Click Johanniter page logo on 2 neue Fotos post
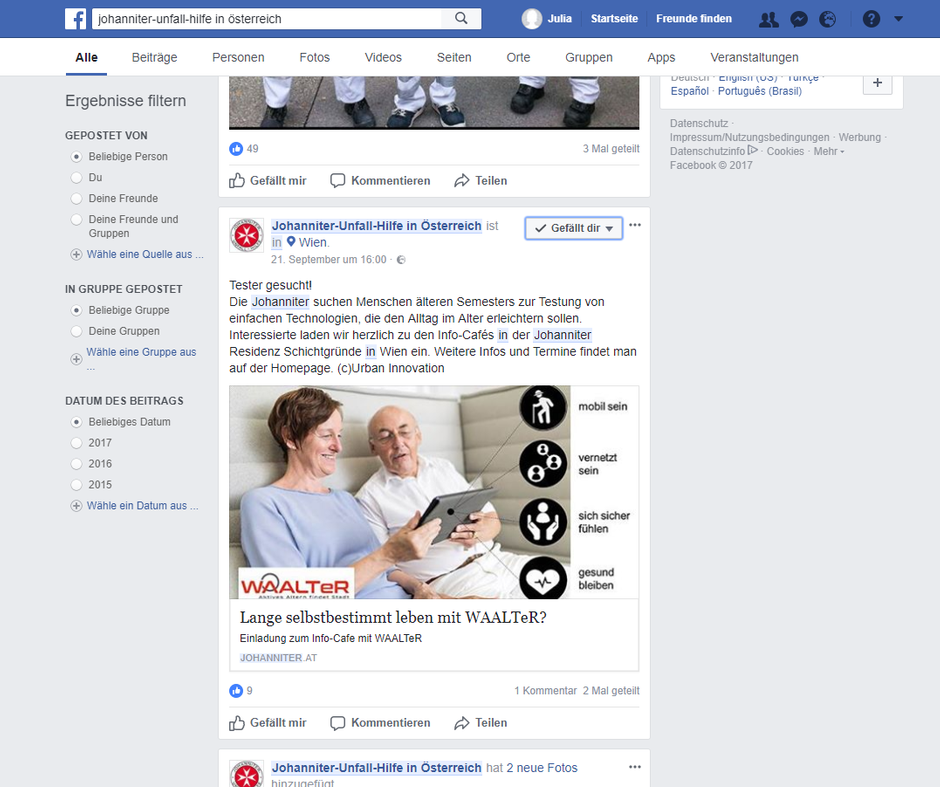 246,774
